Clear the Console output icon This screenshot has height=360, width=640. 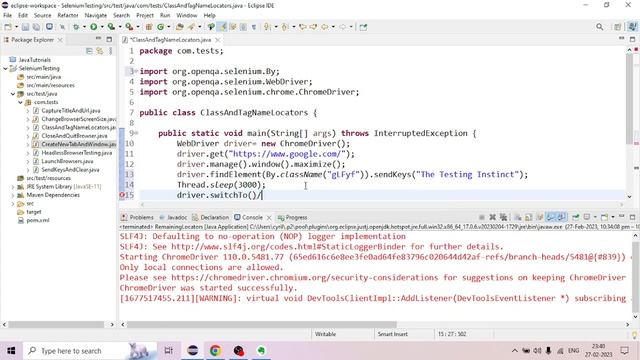tap(518, 217)
